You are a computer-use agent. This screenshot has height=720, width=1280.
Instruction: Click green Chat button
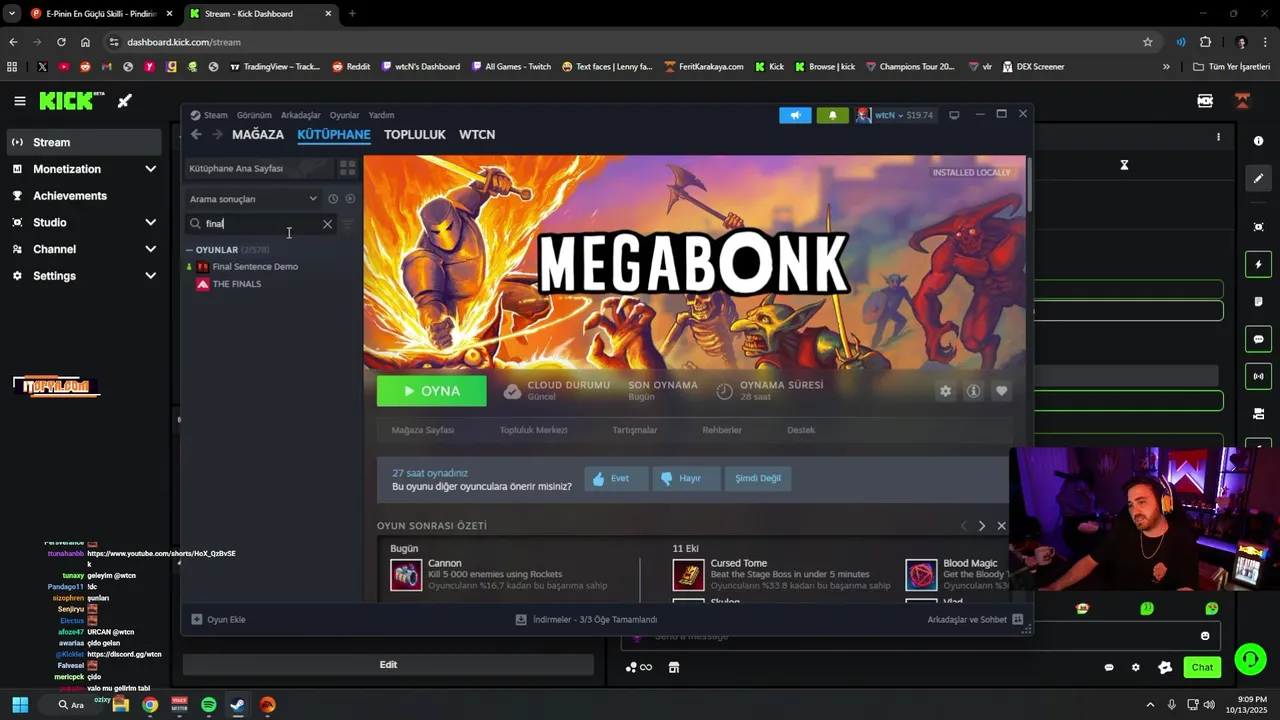pyautogui.click(x=1202, y=667)
